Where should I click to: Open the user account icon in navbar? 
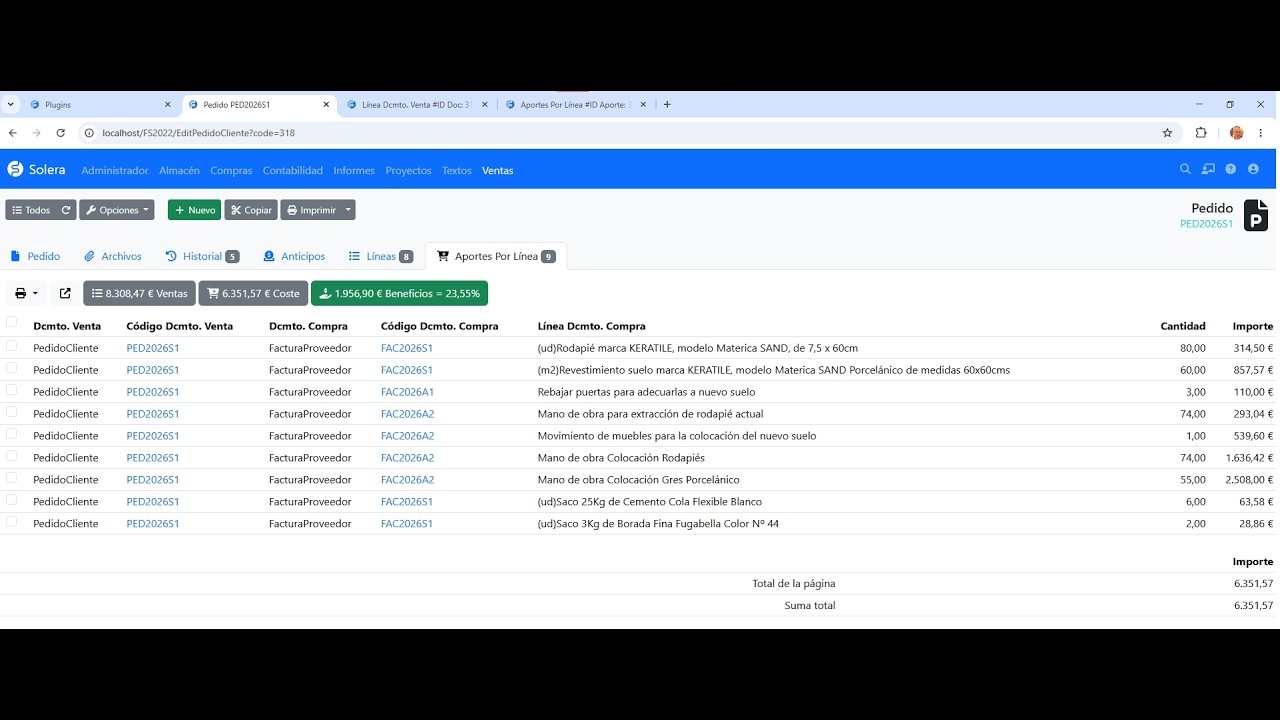coord(1253,169)
